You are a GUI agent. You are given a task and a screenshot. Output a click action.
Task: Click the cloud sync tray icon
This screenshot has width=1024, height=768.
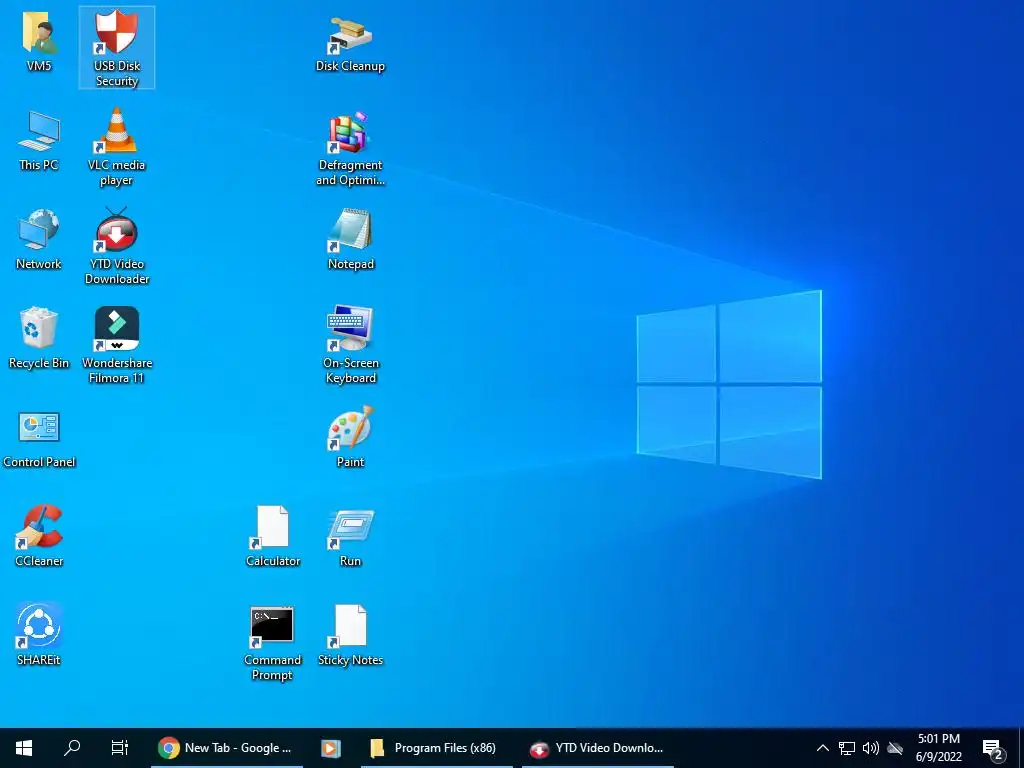(895, 748)
